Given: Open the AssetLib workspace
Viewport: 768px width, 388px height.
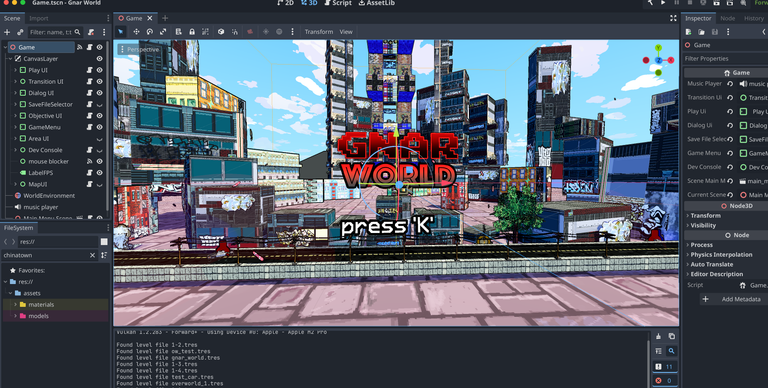Looking at the screenshot, I should click(x=376, y=3).
